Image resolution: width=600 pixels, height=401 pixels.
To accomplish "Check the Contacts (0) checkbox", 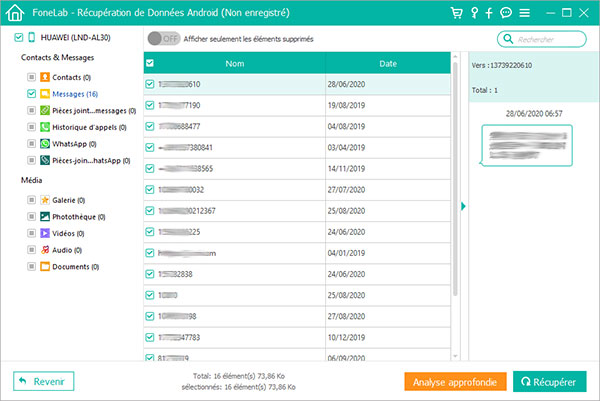I will pyautogui.click(x=31, y=76).
